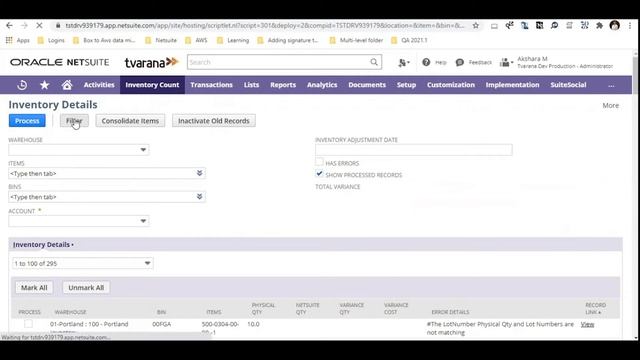Open the Shortcuts star icon
This screenshot has width=640, height=360.
click(44, 85)
